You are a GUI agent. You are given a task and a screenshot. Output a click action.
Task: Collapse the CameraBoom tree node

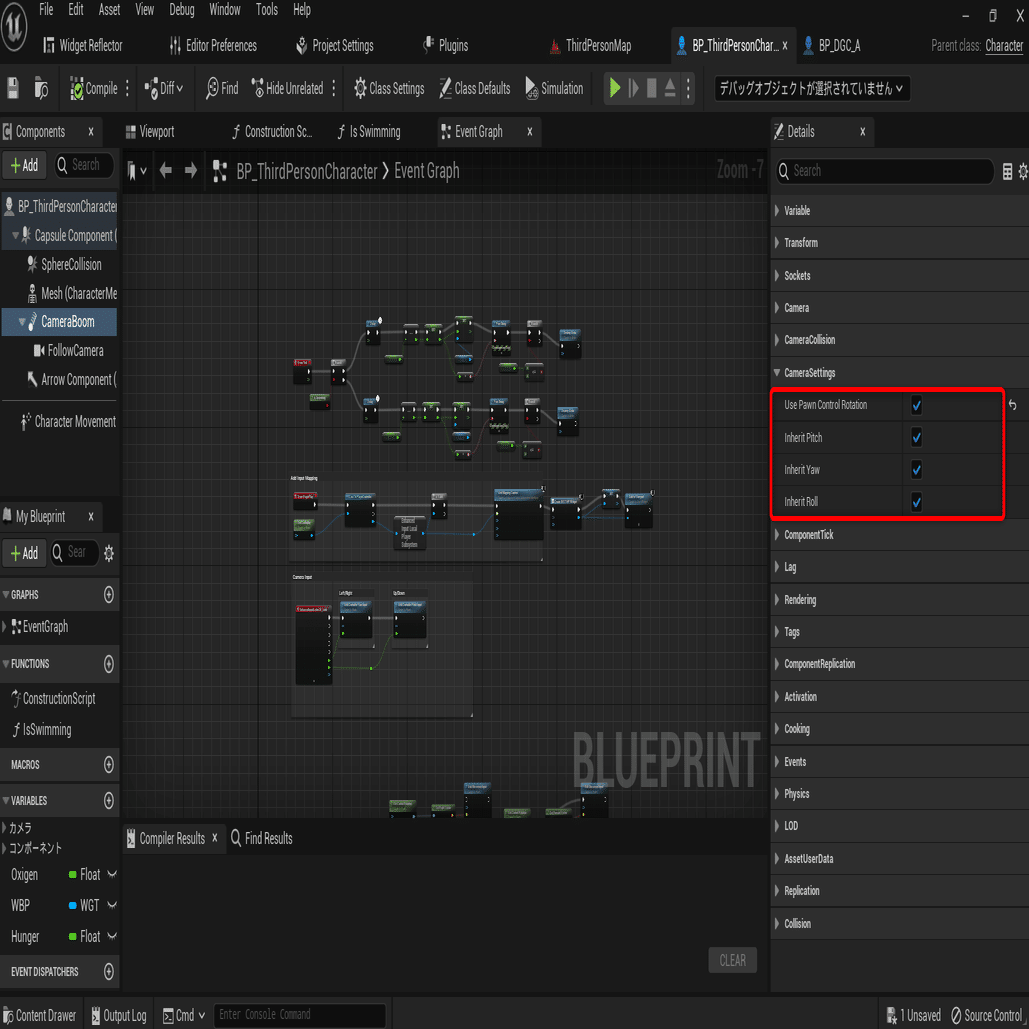pyautogui.click(x=22, y=322)
